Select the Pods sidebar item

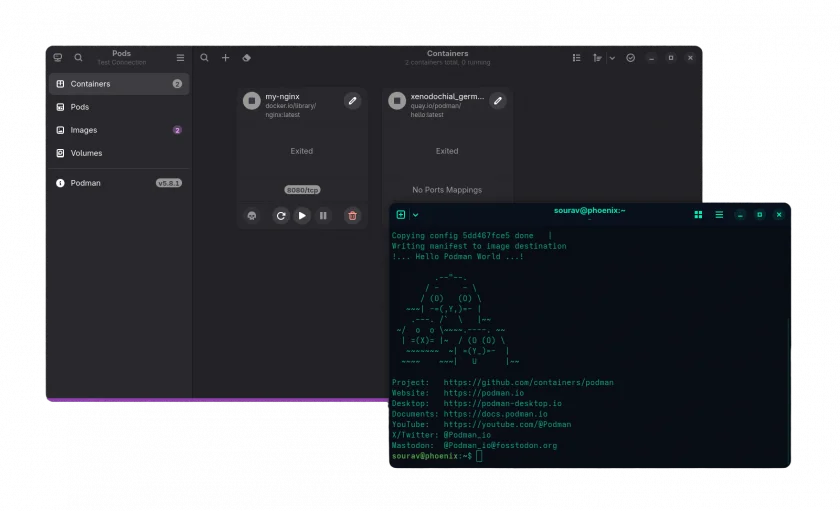tap(119, 107)
